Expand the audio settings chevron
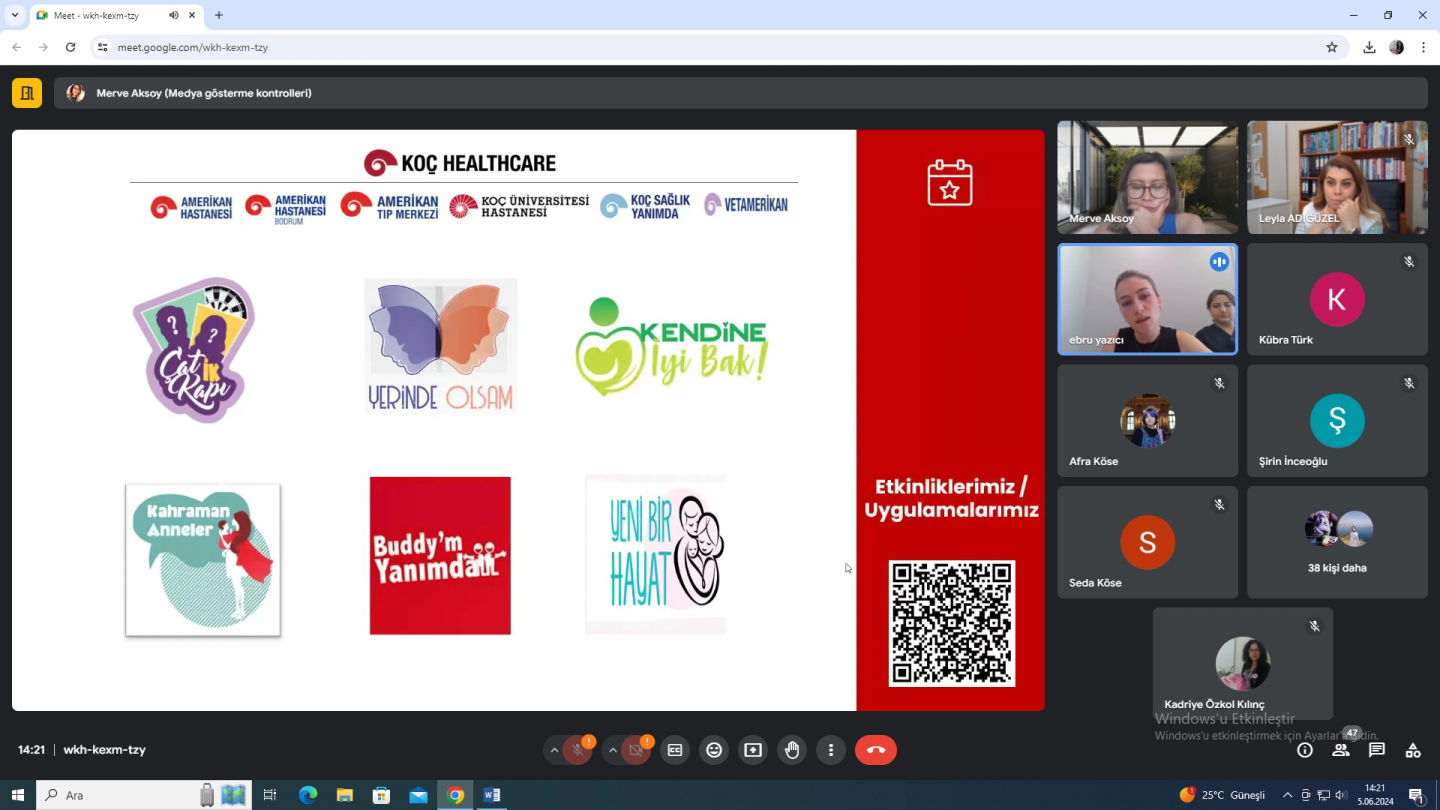This screenshot has width=1440, height=810. coord(554,750)
